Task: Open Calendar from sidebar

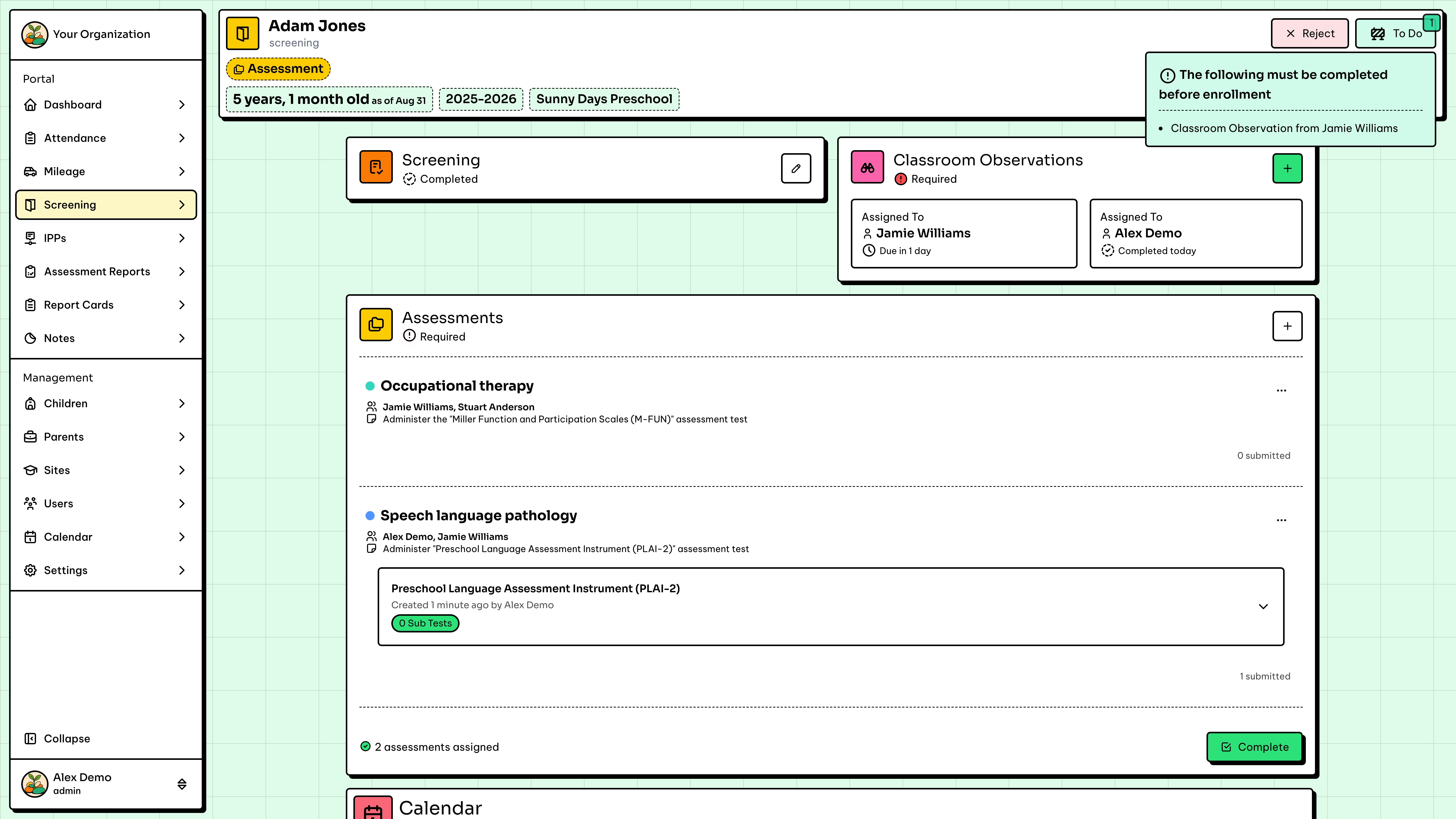Action: click(x=106, y=537)
